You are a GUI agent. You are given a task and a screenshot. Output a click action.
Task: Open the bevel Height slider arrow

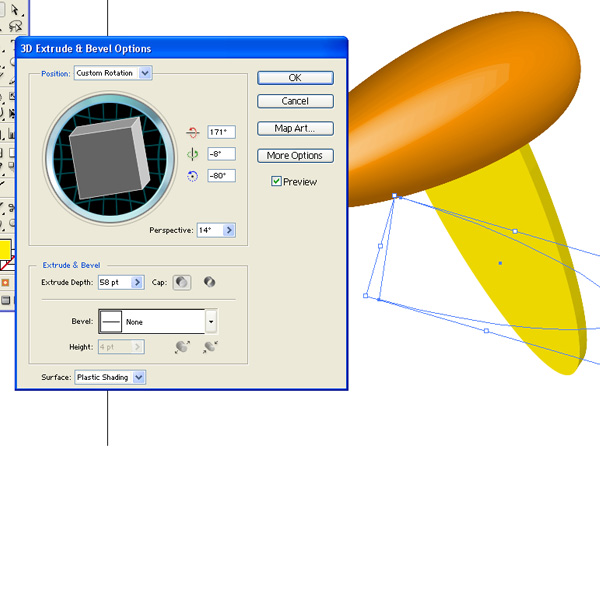coord(137,347)
